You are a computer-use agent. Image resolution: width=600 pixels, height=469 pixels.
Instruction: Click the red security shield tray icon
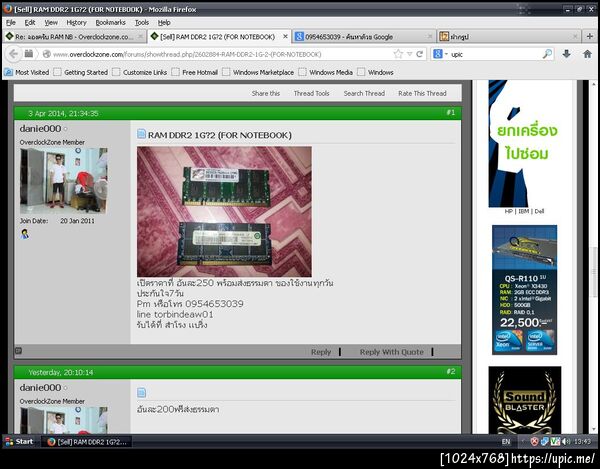click(x=534, y=441)
